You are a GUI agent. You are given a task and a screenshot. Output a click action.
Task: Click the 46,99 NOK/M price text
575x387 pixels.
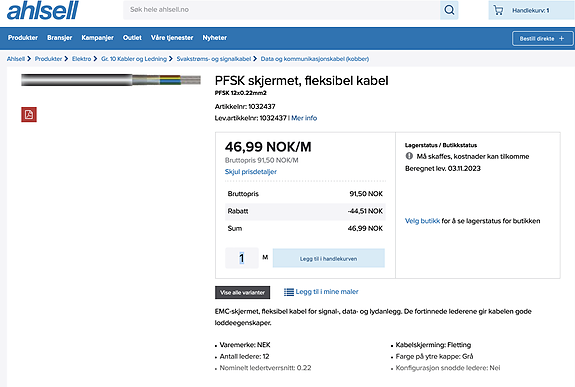click(x=268, y=147)
